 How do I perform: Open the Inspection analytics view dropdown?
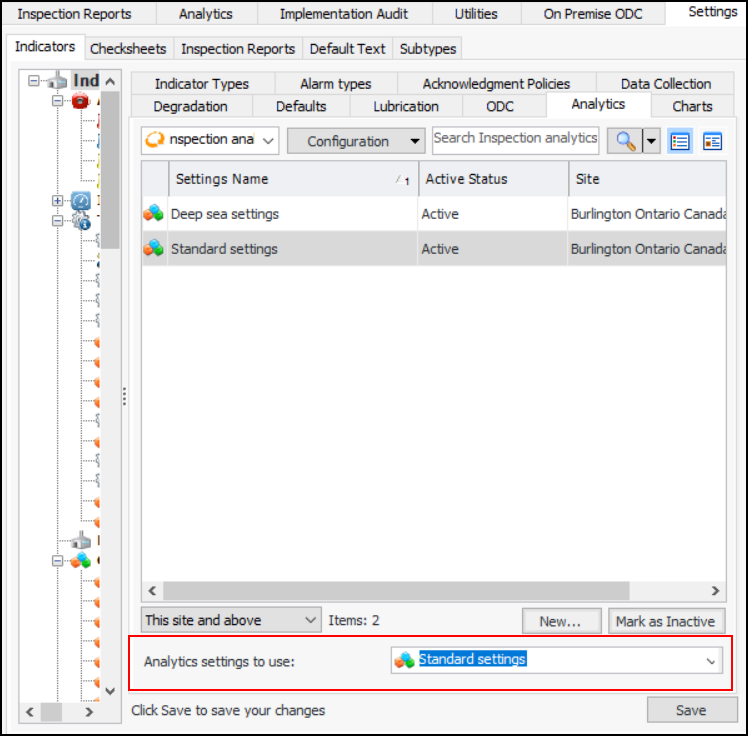[x=268, y=141]
